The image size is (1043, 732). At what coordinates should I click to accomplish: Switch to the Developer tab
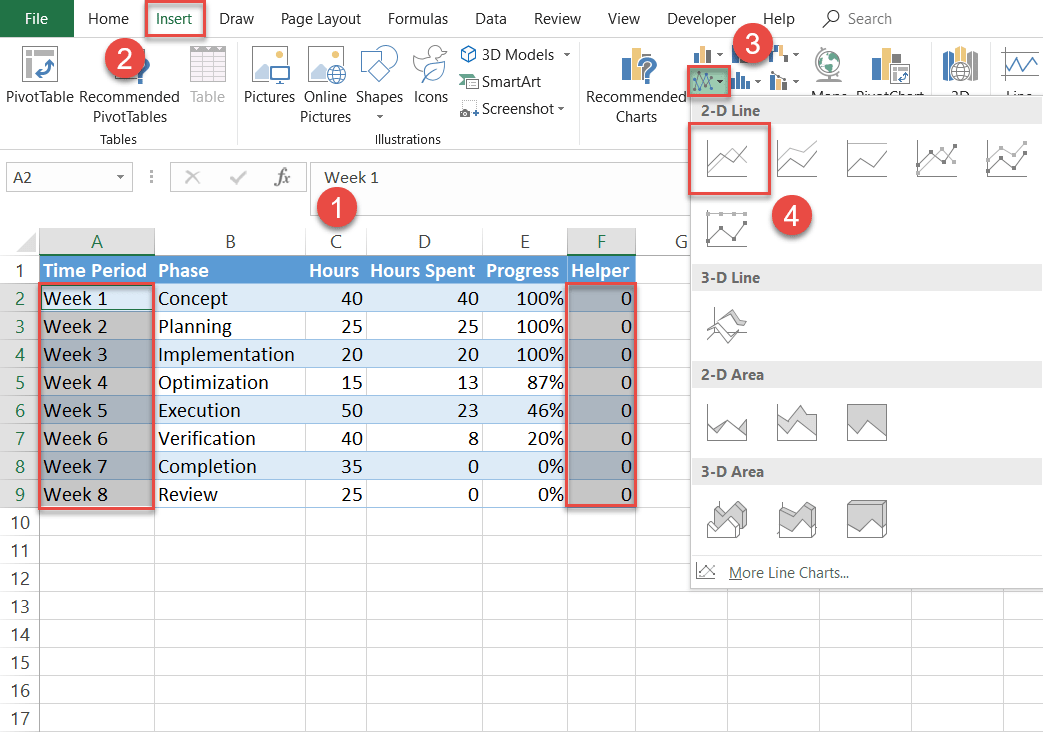tap(701, 19)
